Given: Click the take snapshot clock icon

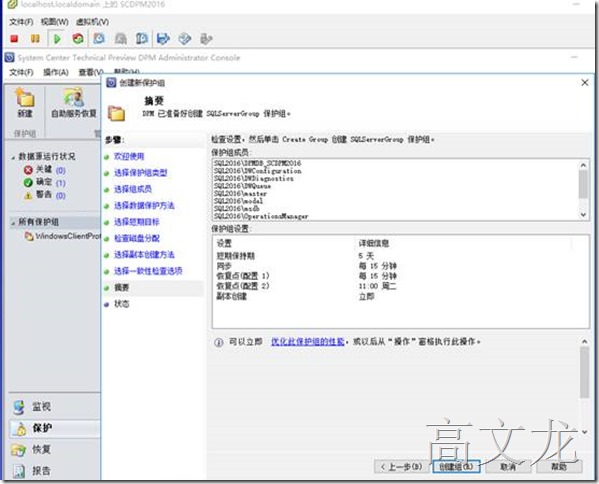Looking at the screenshot, I should [x=99, y=39].
